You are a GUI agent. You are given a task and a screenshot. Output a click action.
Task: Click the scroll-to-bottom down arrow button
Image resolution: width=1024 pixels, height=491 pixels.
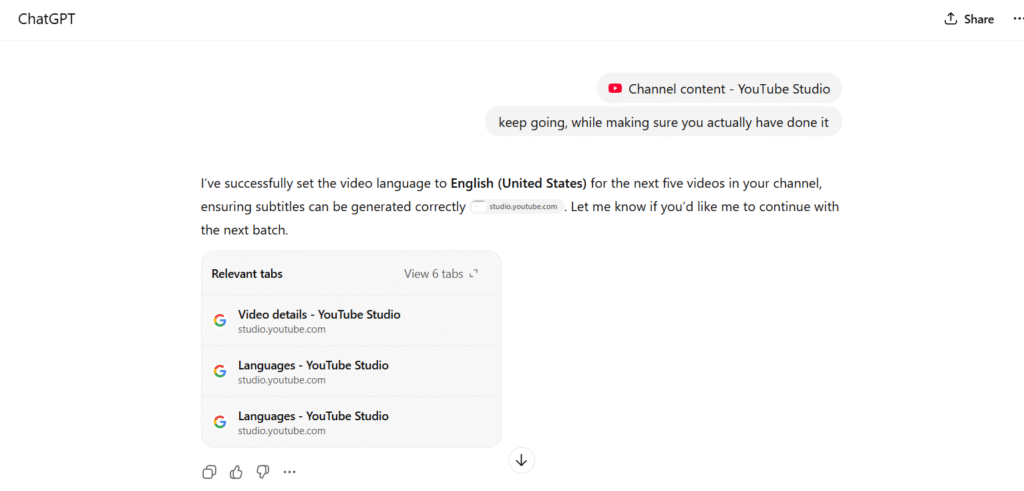point(521,460)
